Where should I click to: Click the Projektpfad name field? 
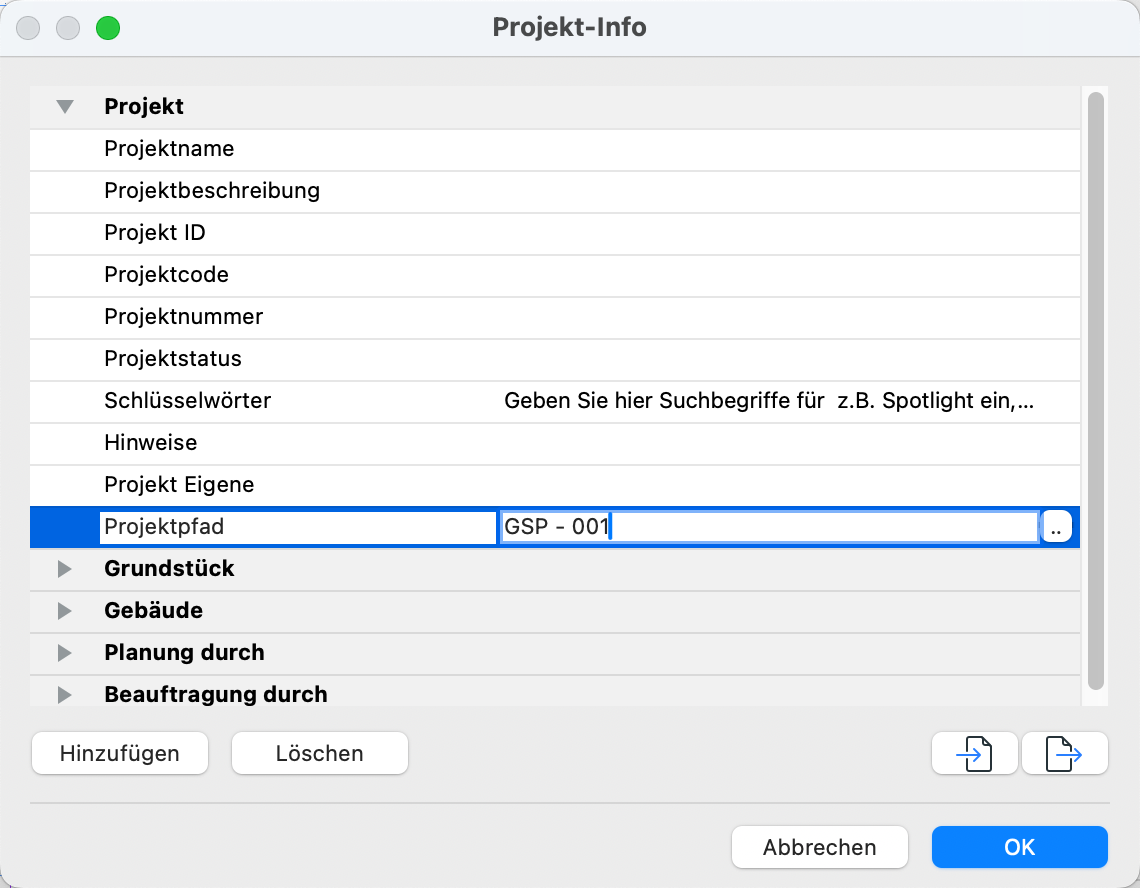click(x=298, y=526)
